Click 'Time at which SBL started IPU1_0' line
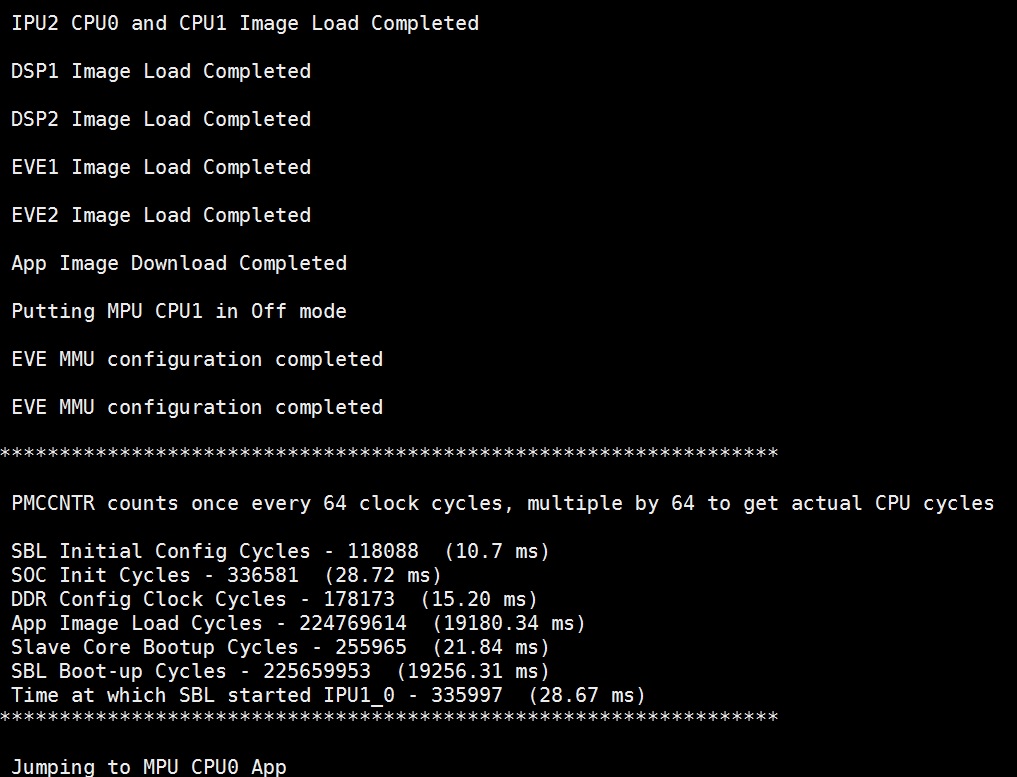 coord(328,695)
